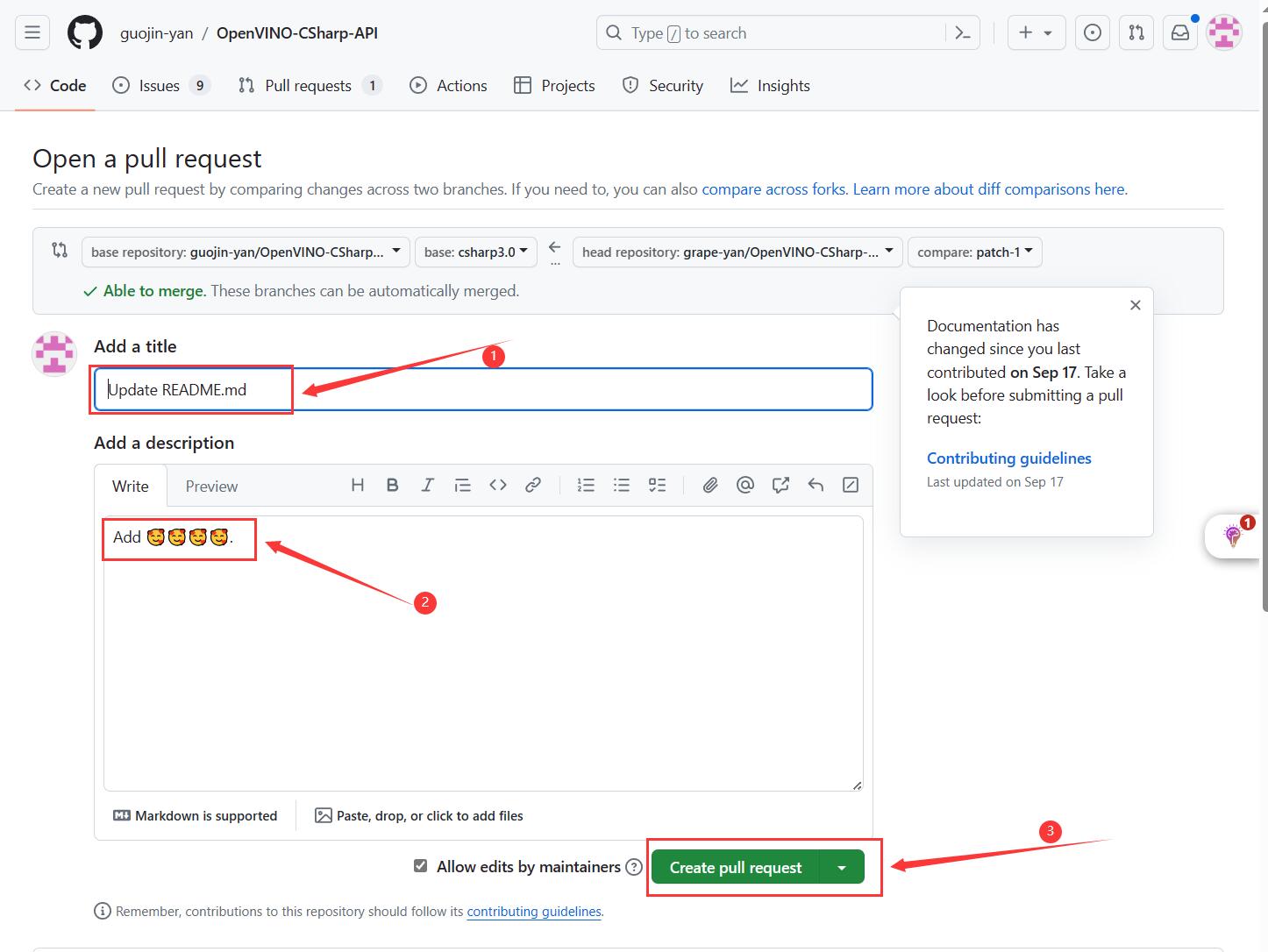This screenshot has width=1268, height=952.
Task: Open base: csharp3.0 branch dropdown
Action: pos(476,252)
